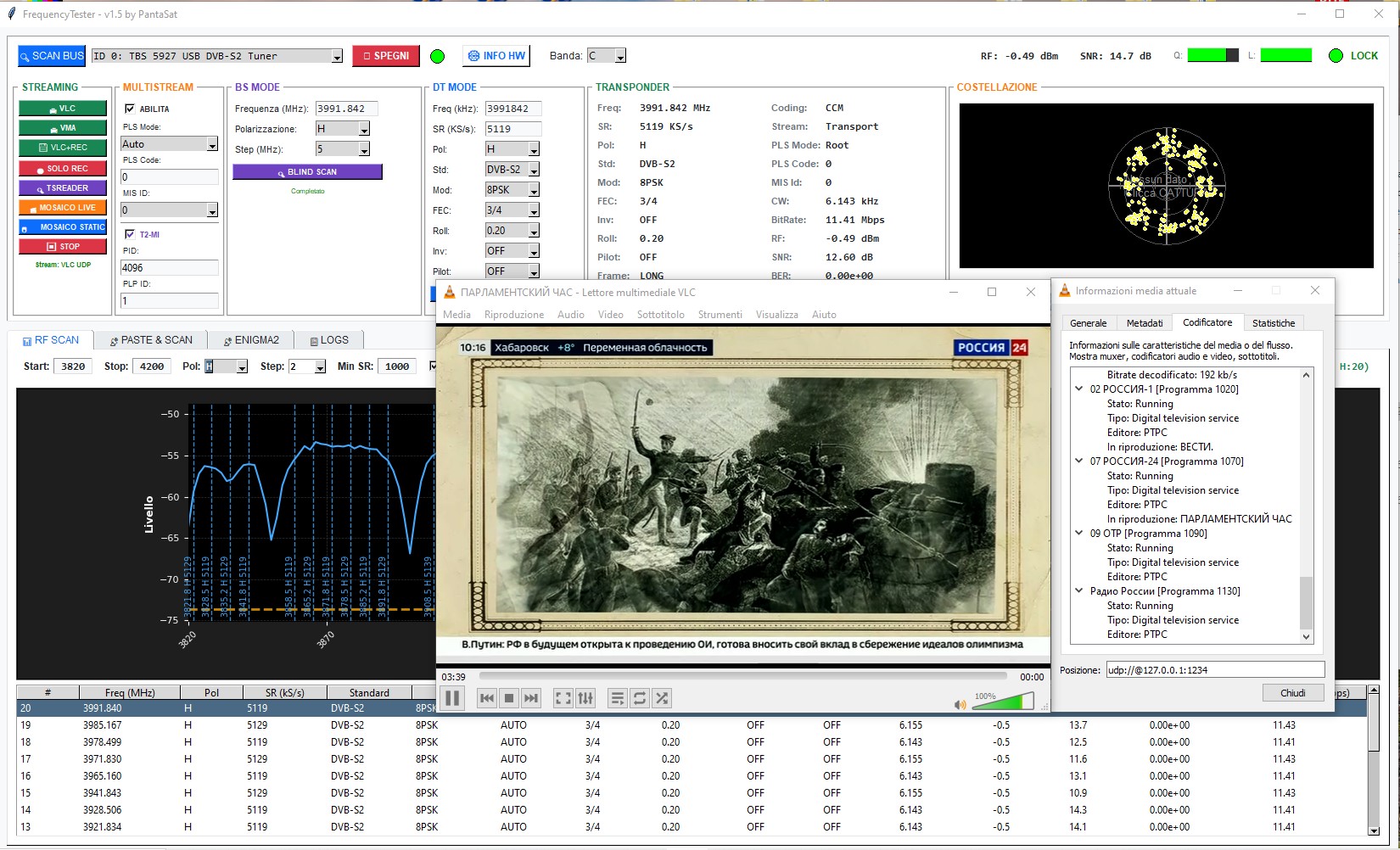
Task: Collapse 02 РОССИЯ-1 program tree node
Action: (1079, 389)
